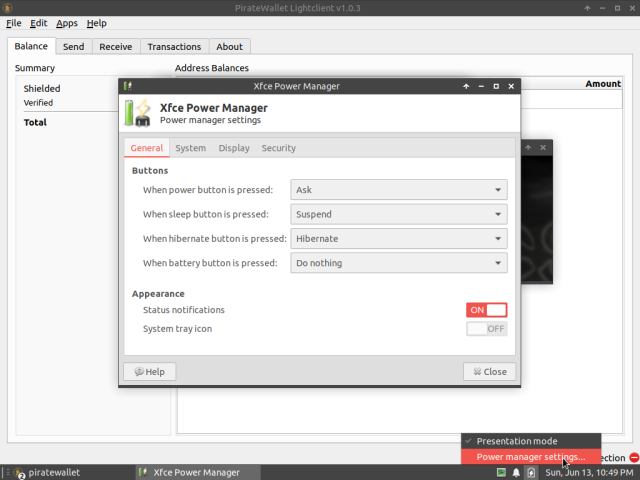Click the PirateWallet title bar logo icon

7,8
